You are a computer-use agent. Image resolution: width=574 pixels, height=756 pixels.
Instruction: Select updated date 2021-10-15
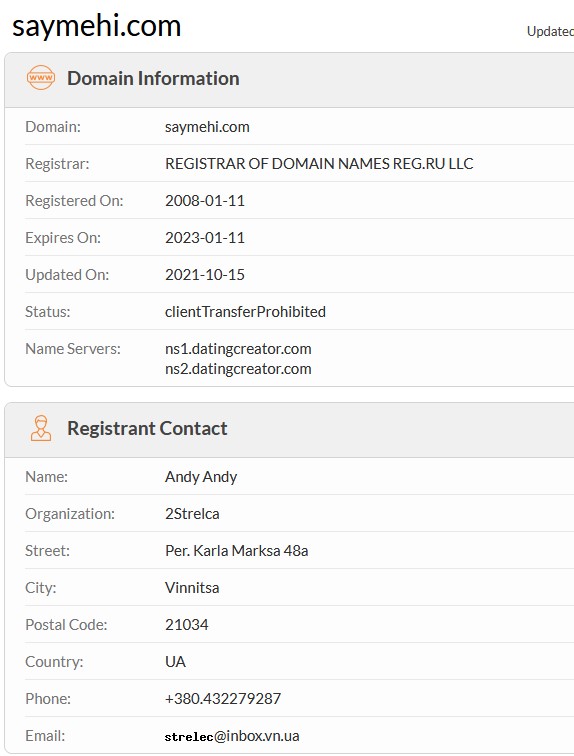[x=205, y=275]
